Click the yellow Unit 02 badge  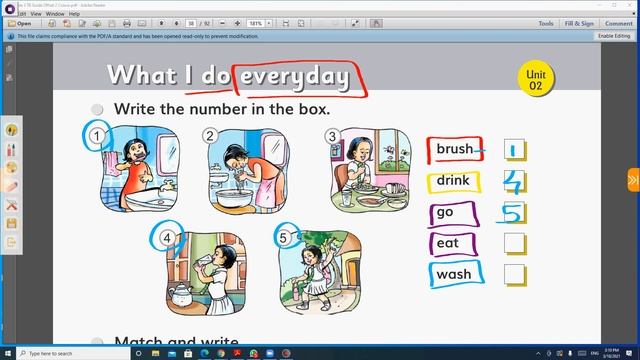pos(536,79)
